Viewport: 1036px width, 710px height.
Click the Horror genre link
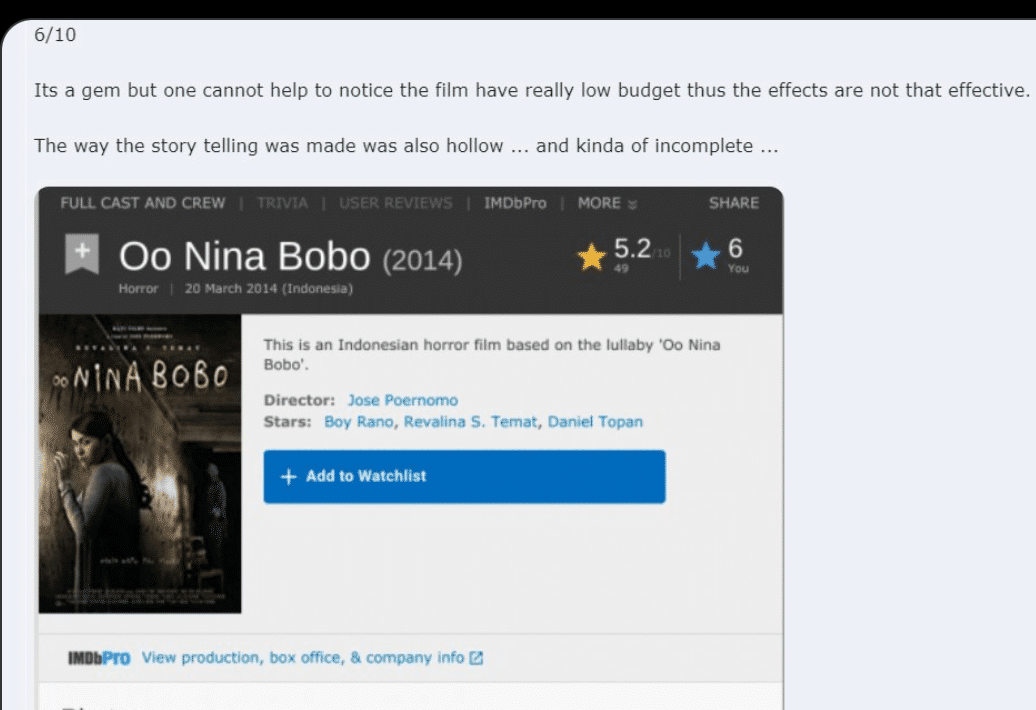(138, 289)
